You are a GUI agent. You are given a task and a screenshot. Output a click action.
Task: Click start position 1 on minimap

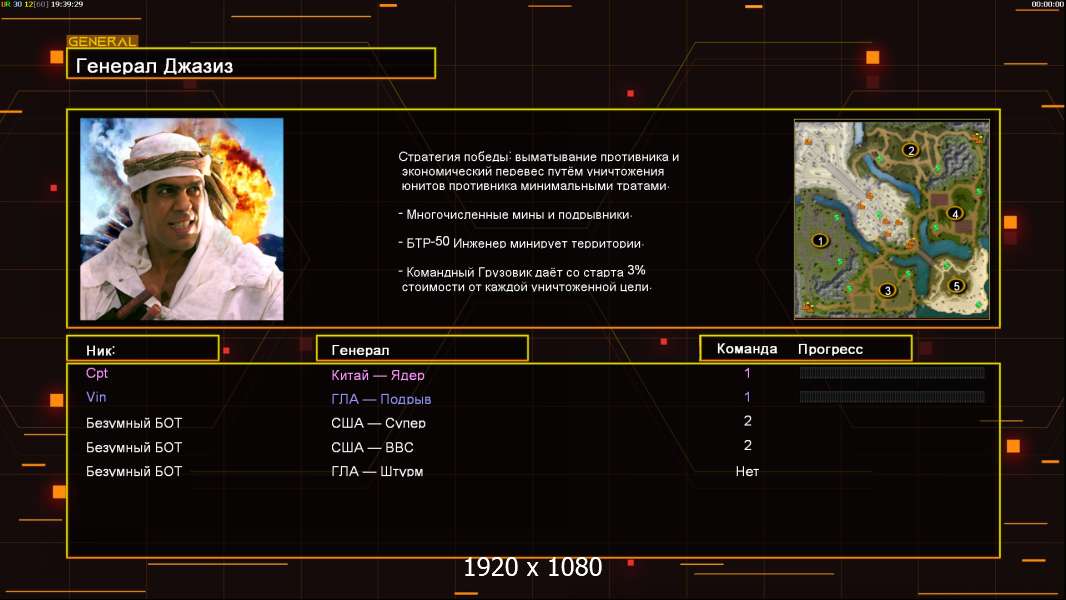click(x=821, y=241)
